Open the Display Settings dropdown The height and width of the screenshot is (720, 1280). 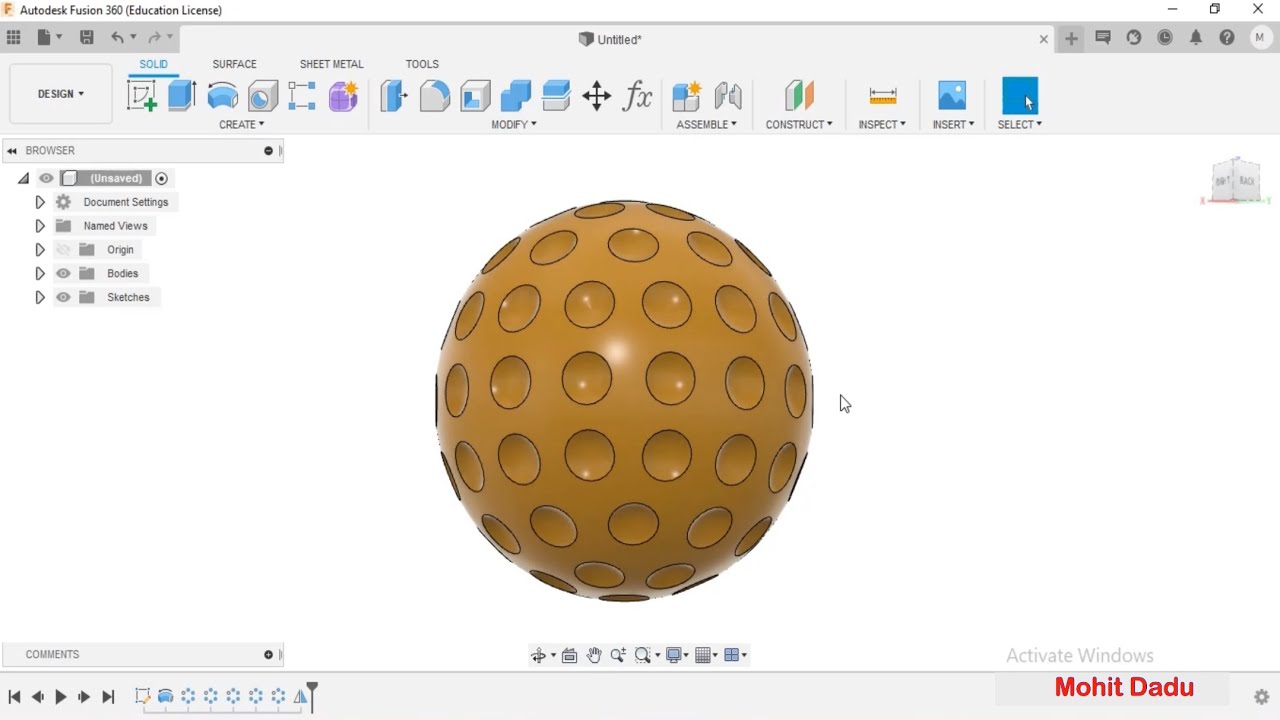678,655
